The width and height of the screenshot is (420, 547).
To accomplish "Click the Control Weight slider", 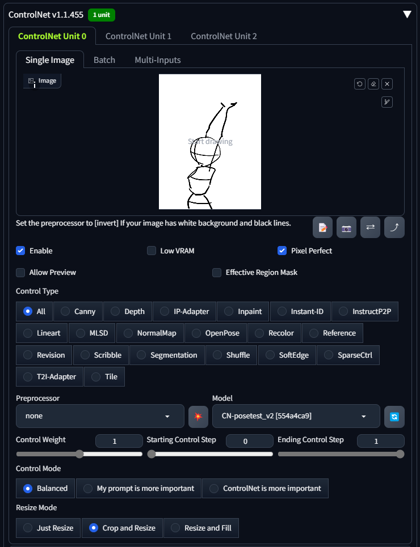I will pos(79,454).
